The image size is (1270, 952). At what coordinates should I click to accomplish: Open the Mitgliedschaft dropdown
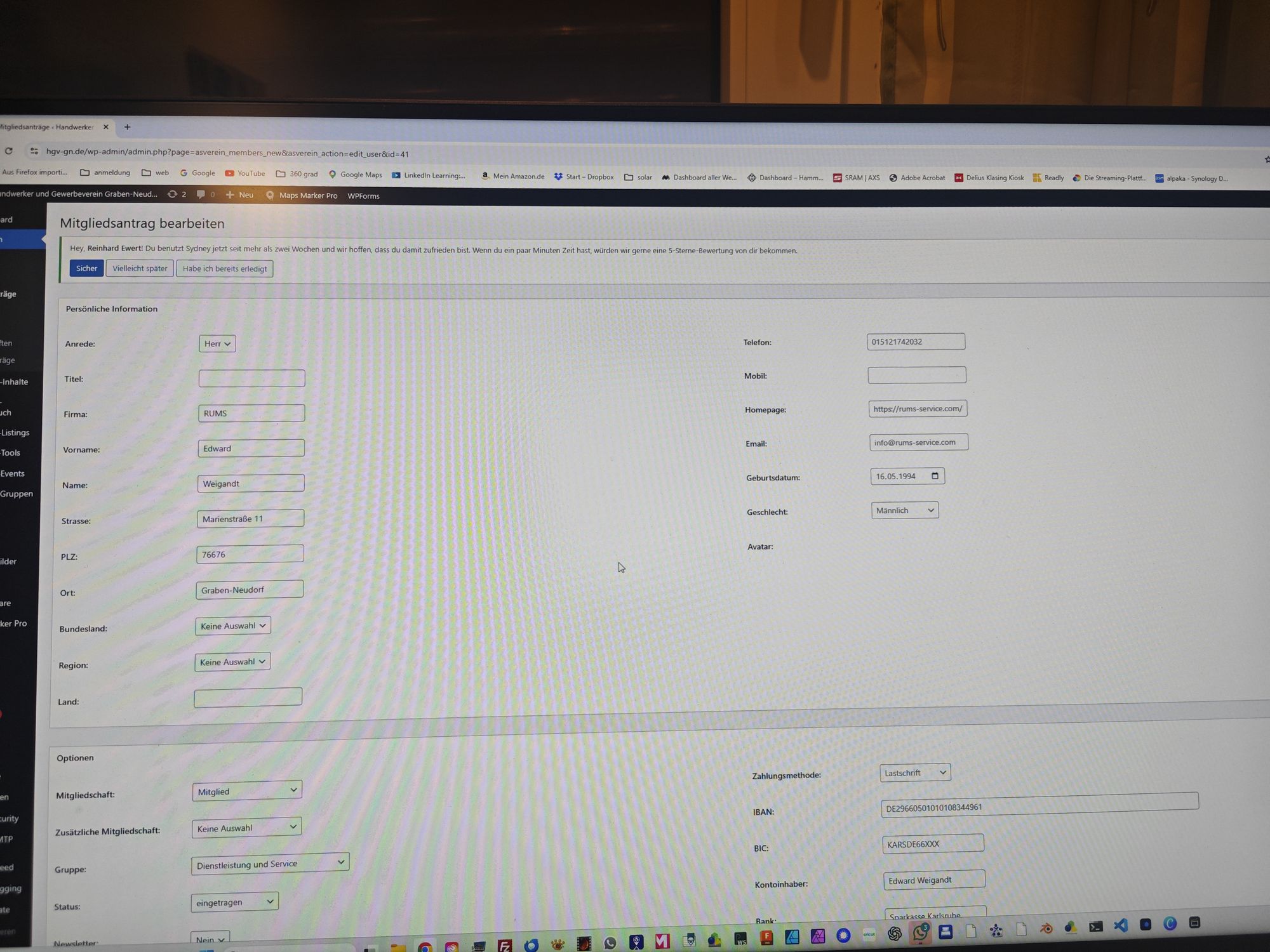(x=247, y=791)
